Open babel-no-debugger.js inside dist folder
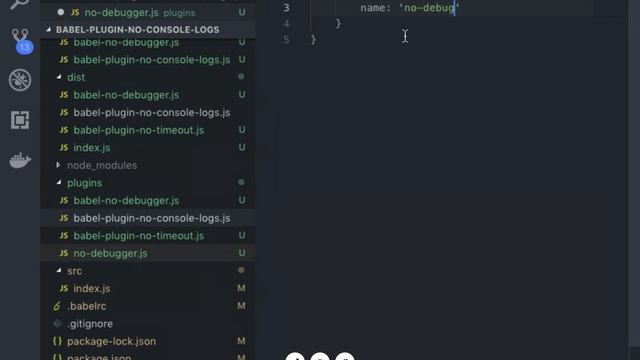 (x=126, y=95)
